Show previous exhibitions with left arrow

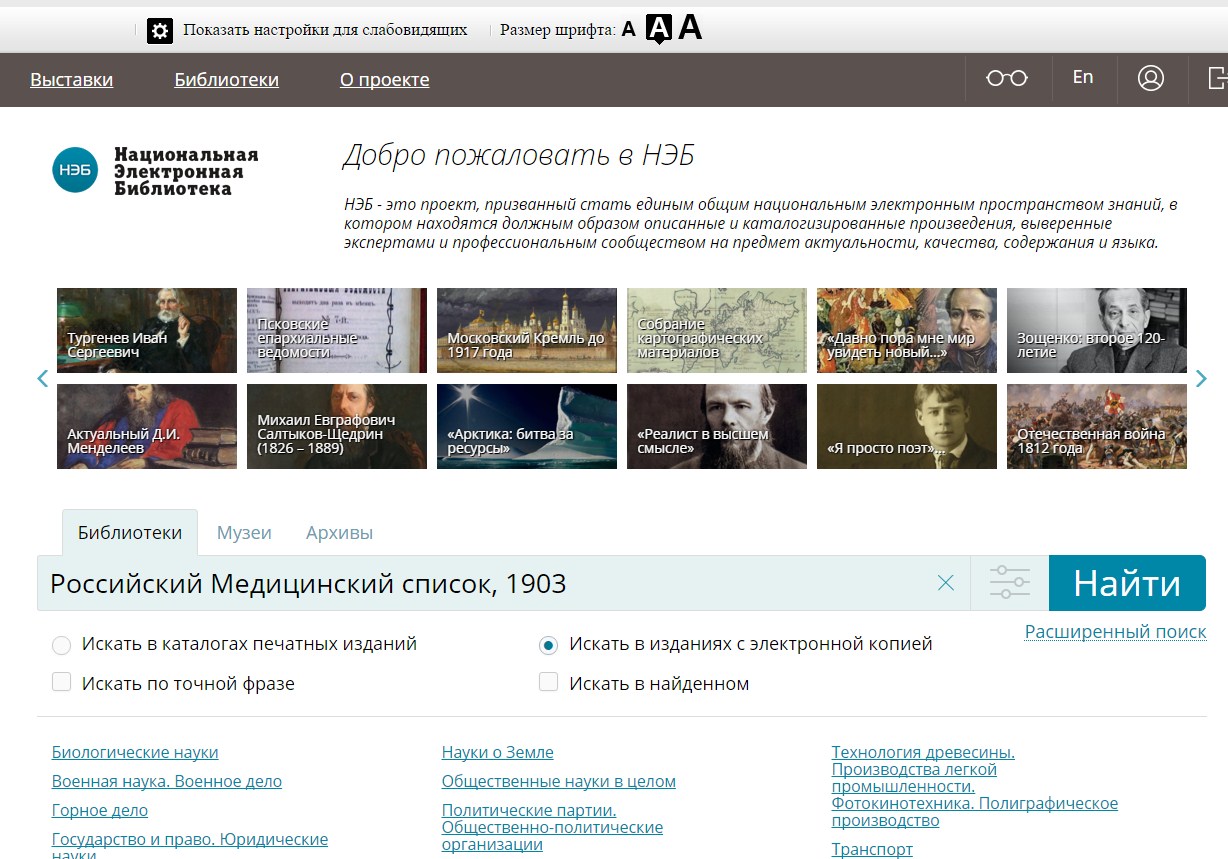click(x=43, y=378)
